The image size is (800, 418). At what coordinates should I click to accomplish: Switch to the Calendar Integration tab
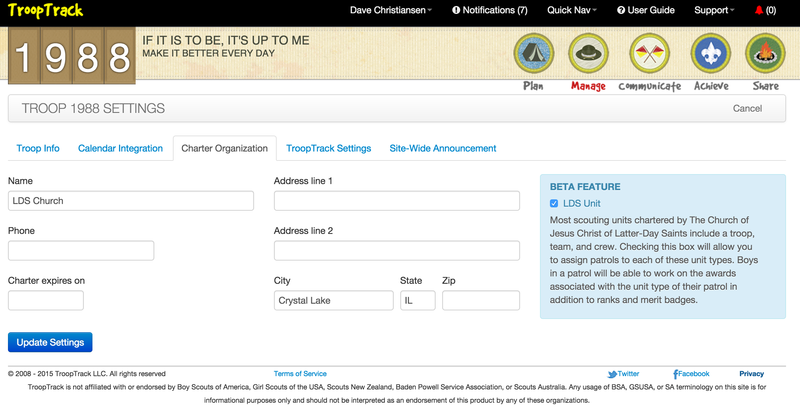click(120, 149)
